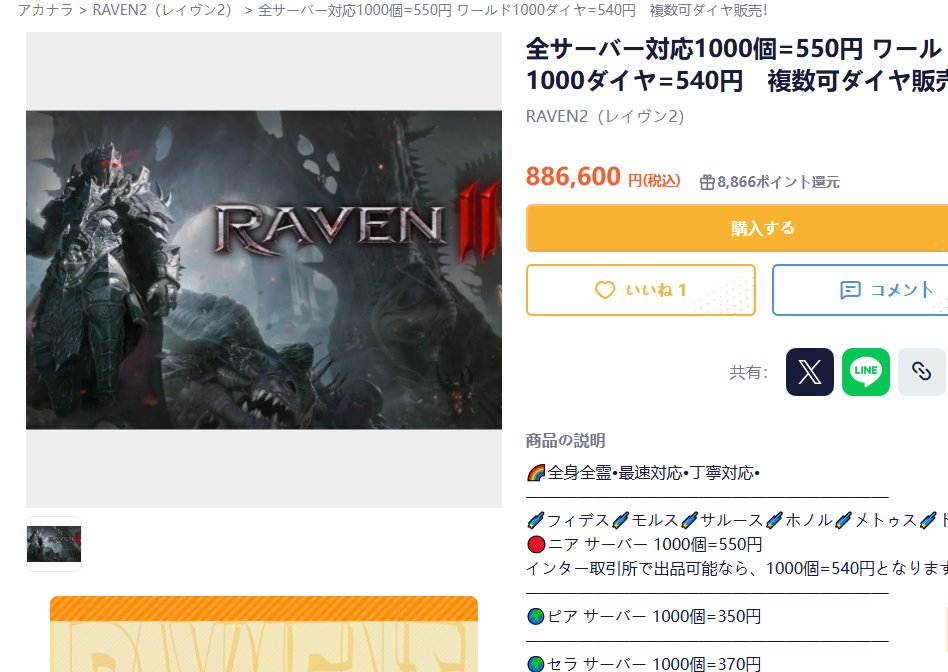Open the RAVEN2（レイヴン2） category link under title
Screen dimensions: 948x672
coord(605,116)
